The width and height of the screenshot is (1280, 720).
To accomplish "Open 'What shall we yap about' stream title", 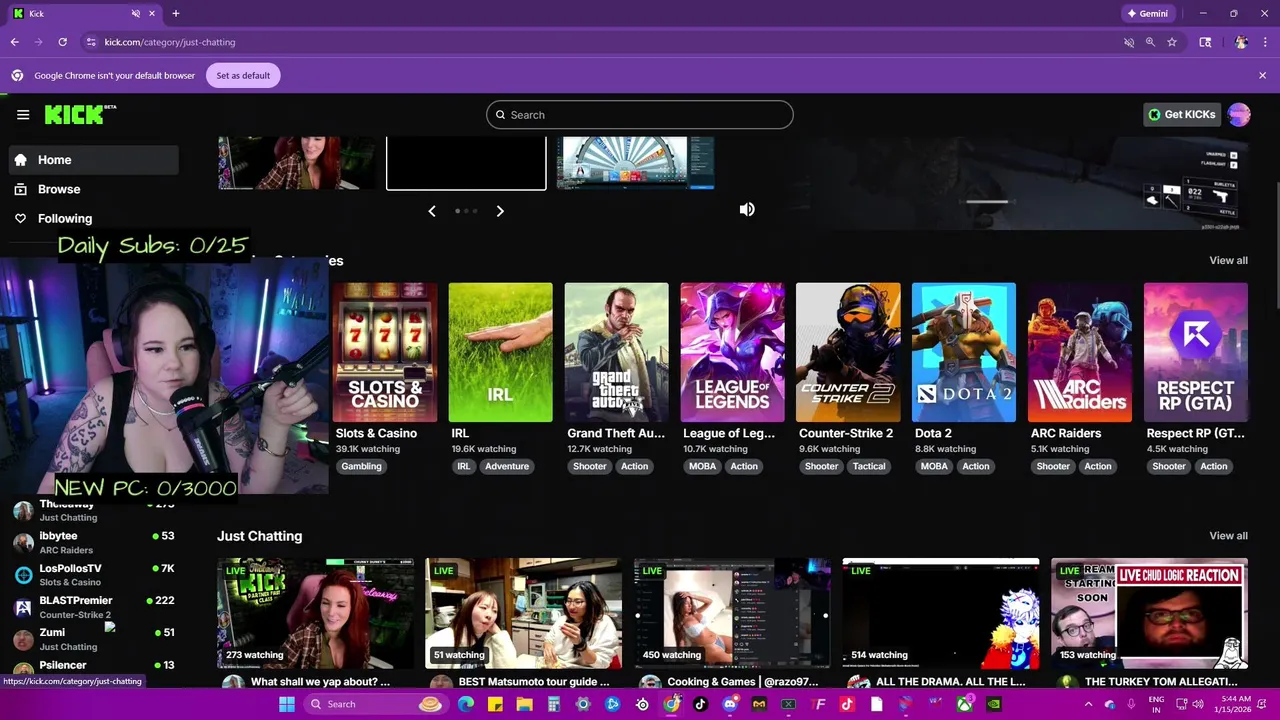I will click(320, 682).
